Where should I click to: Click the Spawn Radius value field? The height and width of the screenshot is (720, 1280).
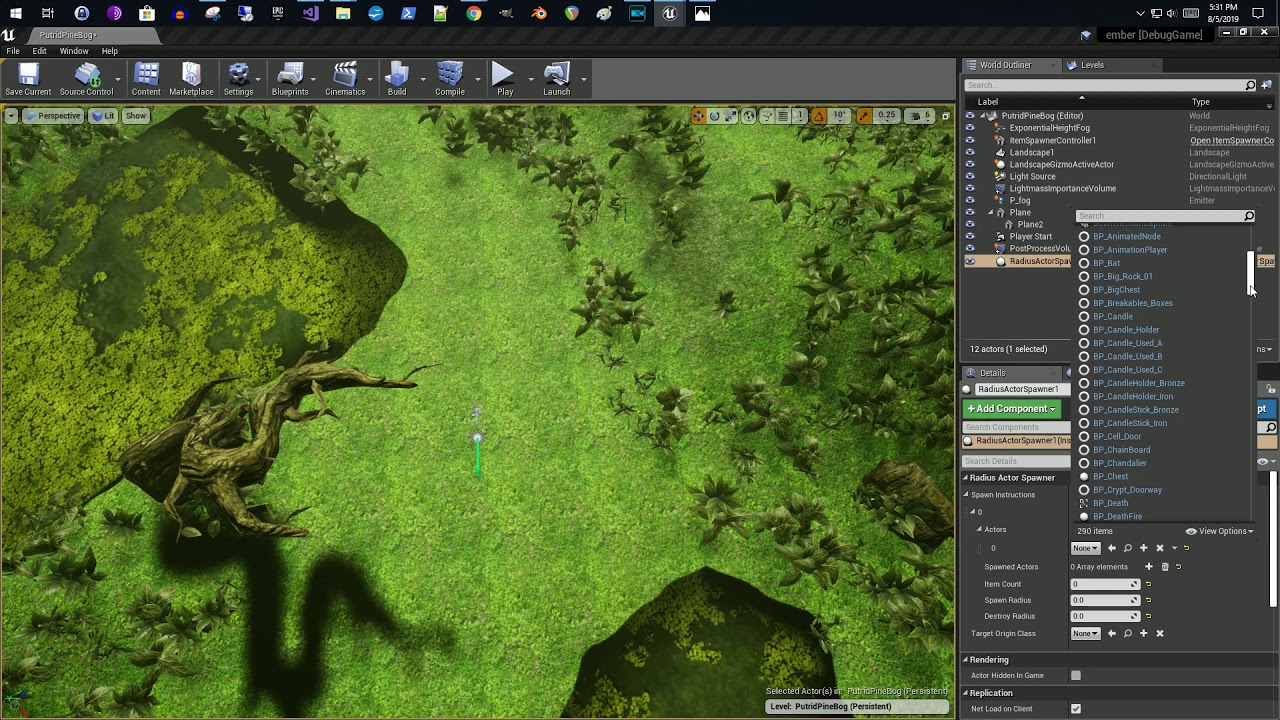1105,600
